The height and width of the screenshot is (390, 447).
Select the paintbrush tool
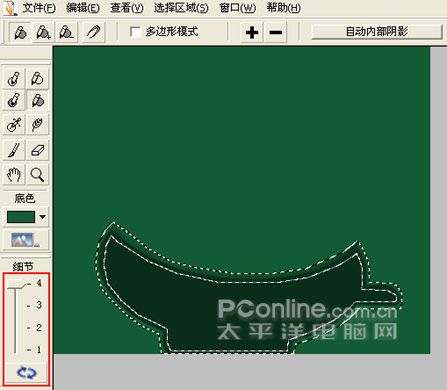tap(14, 150)
